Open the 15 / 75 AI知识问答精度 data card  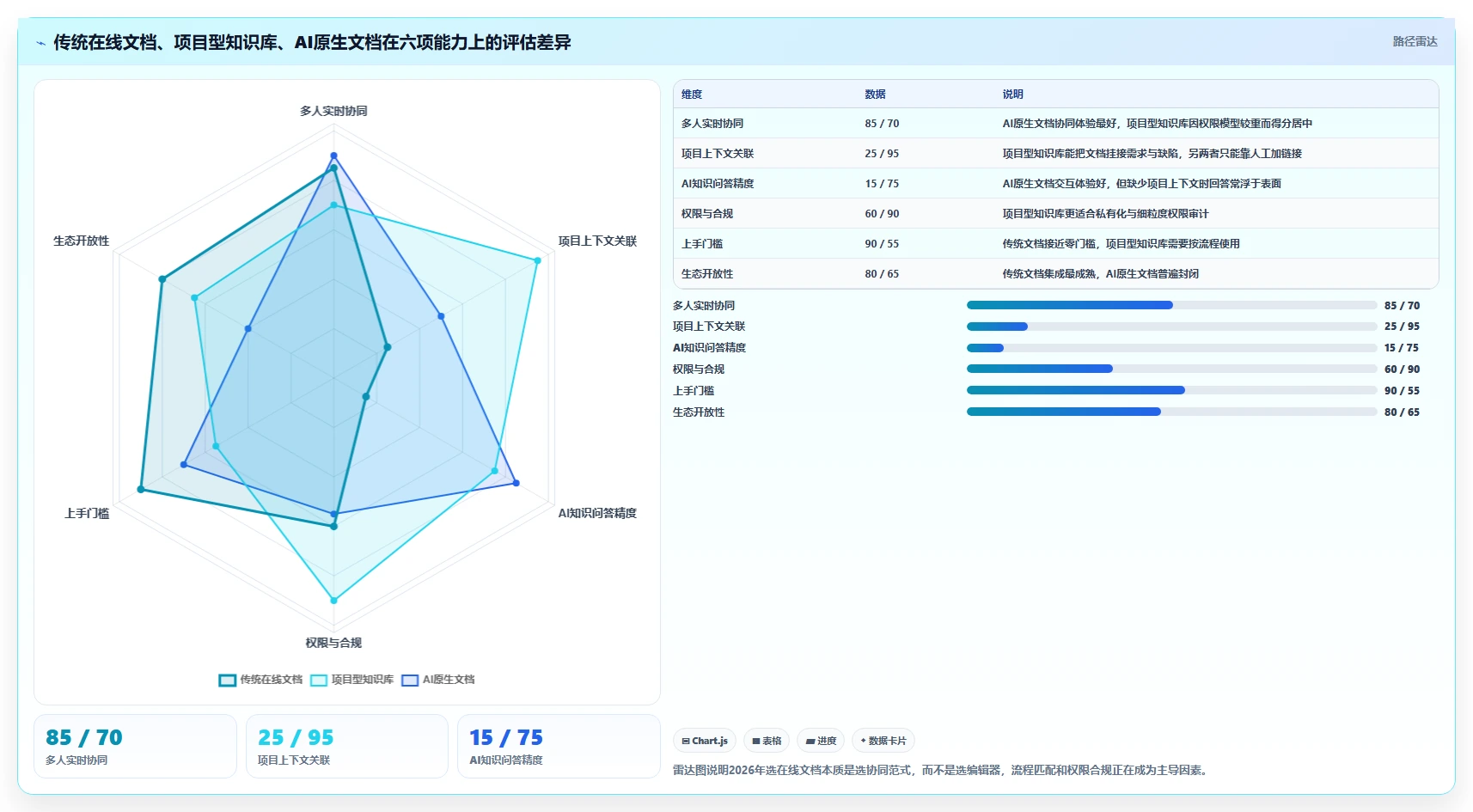[559, 746]
